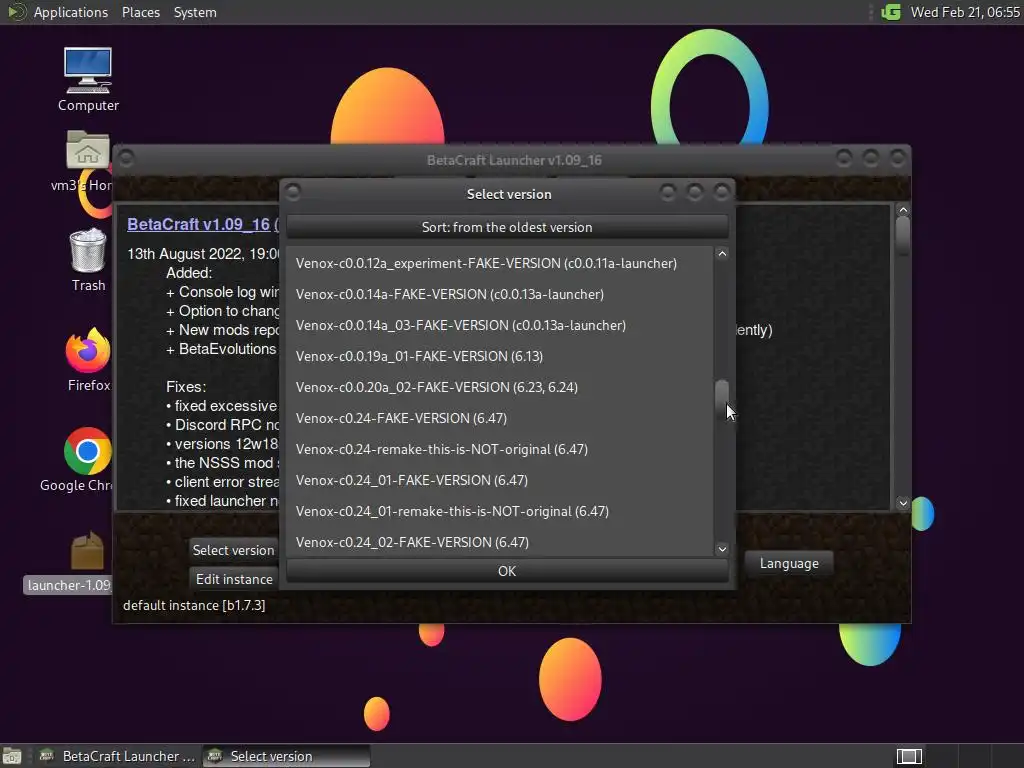Viewport: 1024px width, 768px height.
Task: Click version list scroll down arrow
Action: 722,549
